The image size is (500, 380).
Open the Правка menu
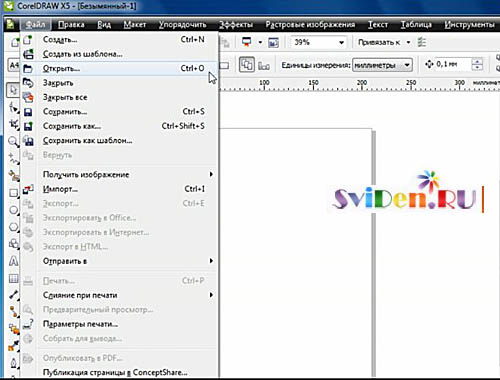(x=71, y=25)
